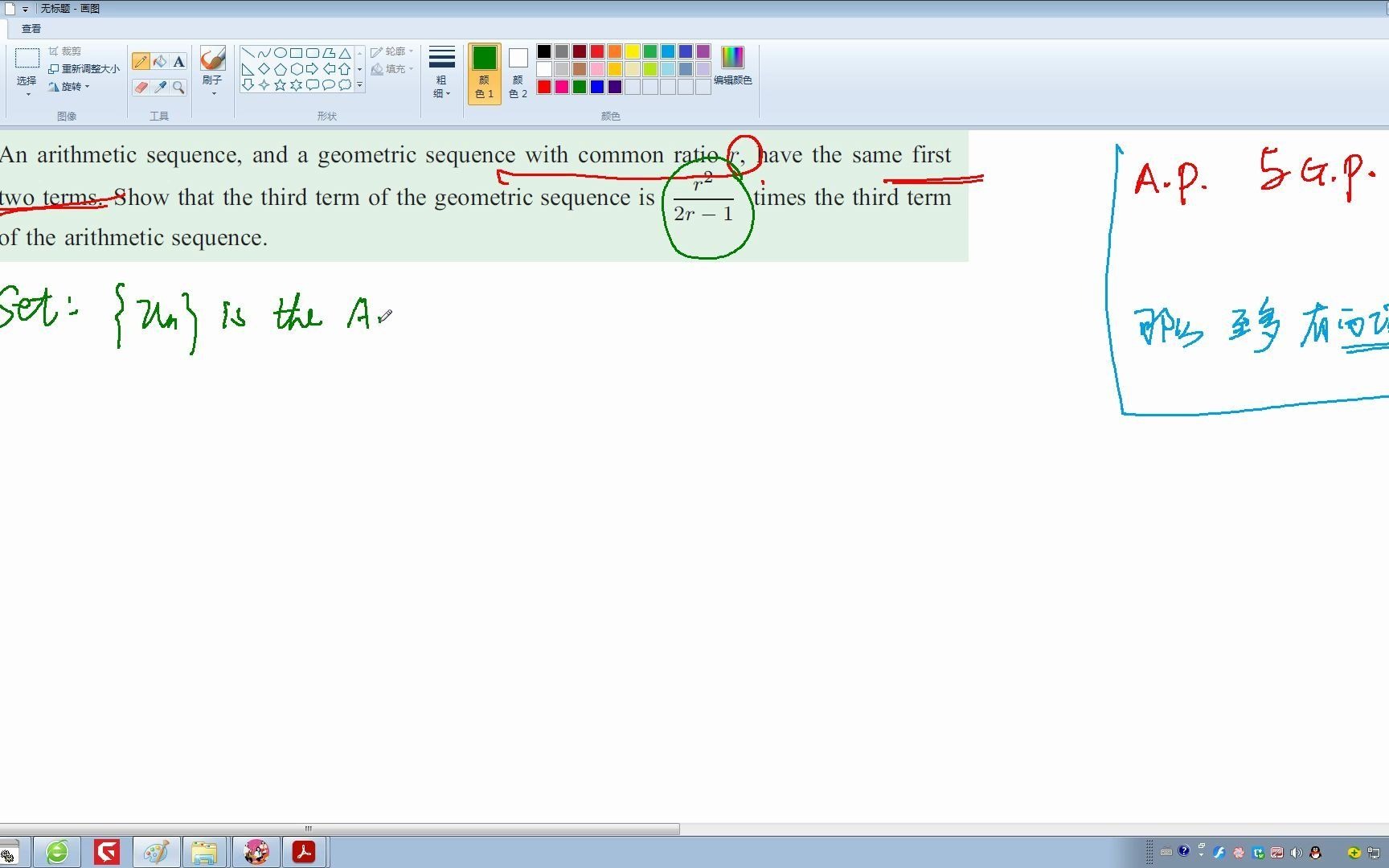Choose the five-pointed Star shape

(280, 85)
